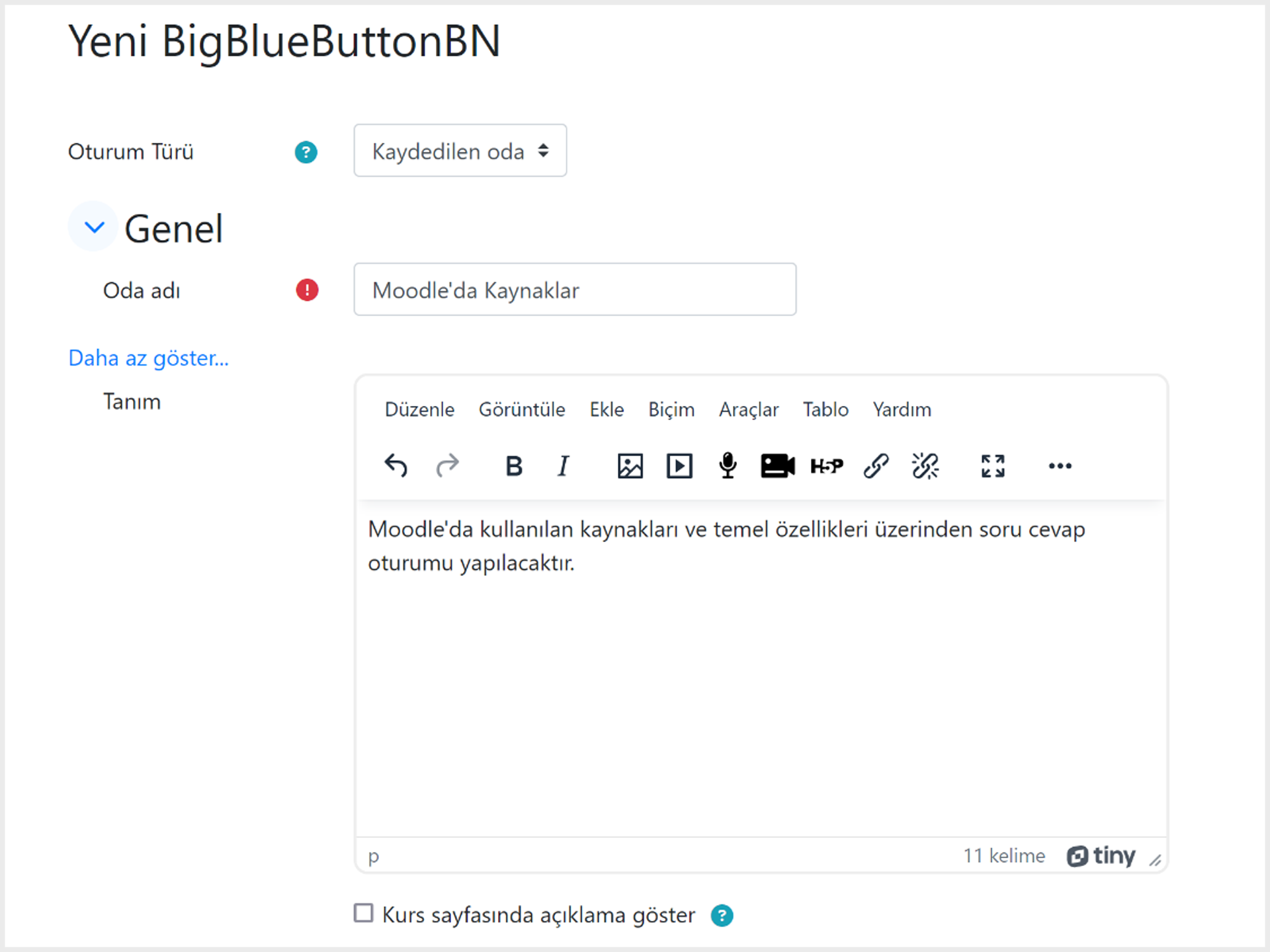Click the editor resize handle
This screenshot has width=1270, height=952.
[1156, 860]
